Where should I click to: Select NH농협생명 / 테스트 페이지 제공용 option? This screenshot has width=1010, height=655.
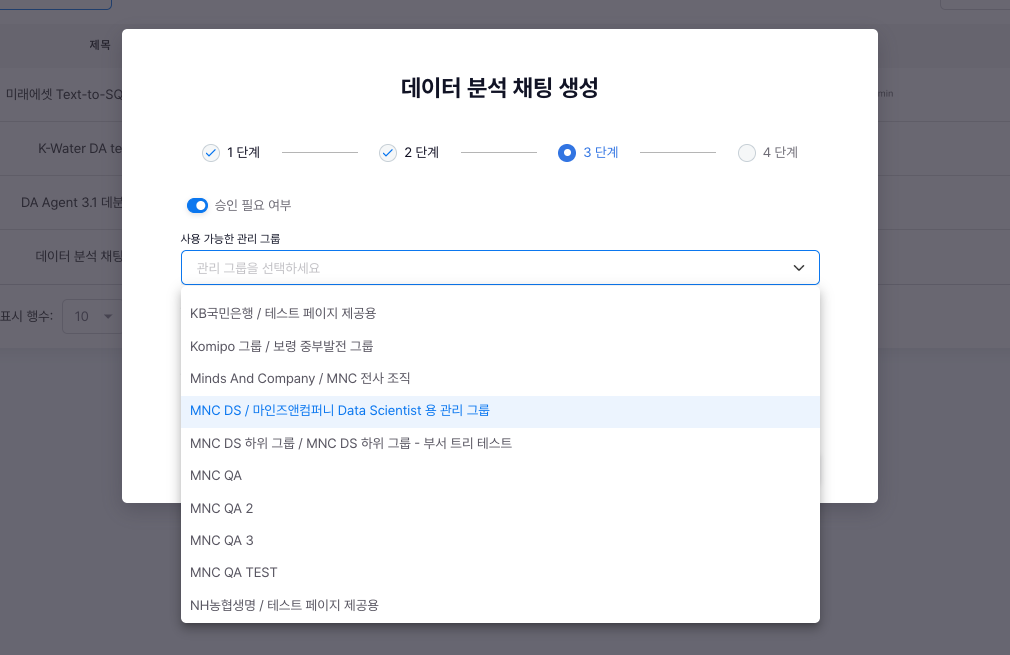(284, 605)
